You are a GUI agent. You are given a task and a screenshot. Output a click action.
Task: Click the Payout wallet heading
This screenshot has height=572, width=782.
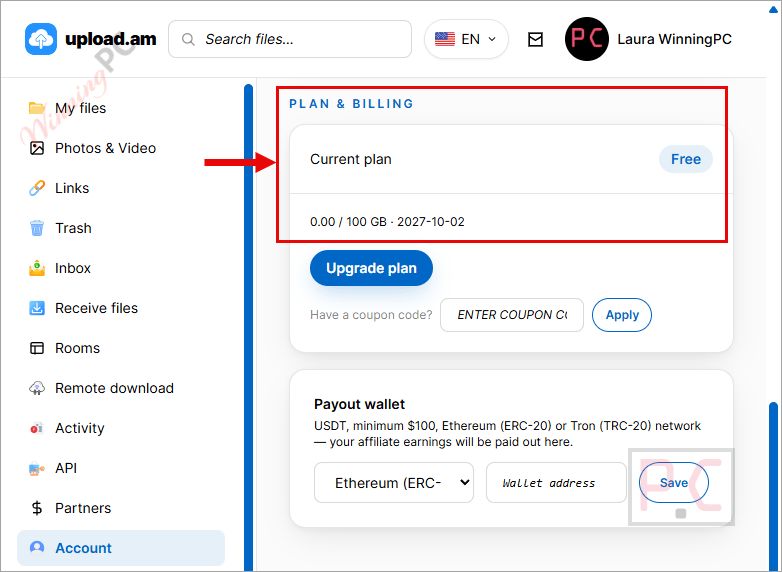click(x=359, y=404)
